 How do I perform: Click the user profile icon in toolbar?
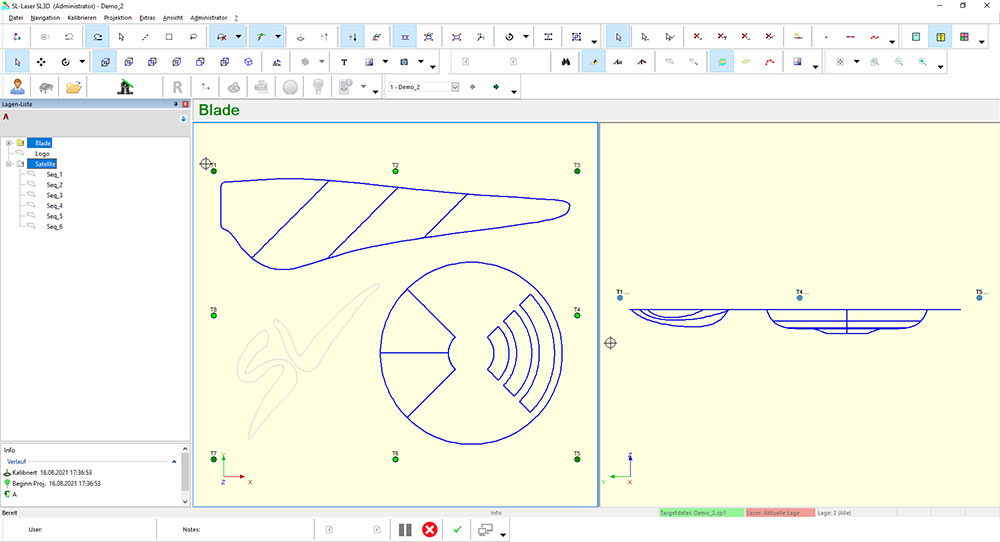(x=18, y=87)
